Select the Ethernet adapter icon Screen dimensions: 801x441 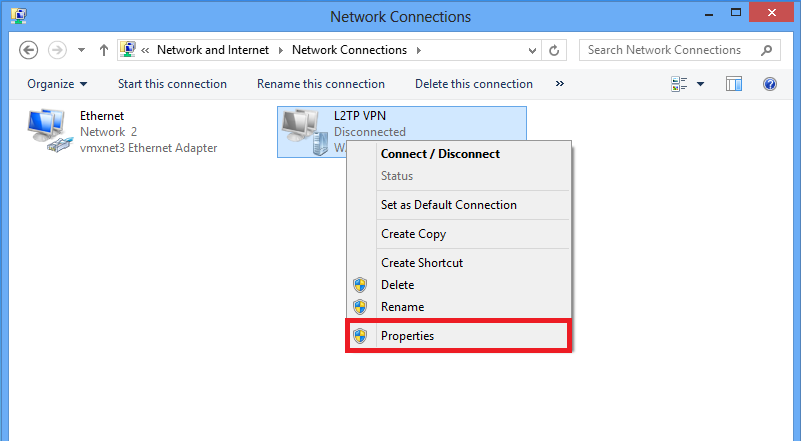[45, 131]
